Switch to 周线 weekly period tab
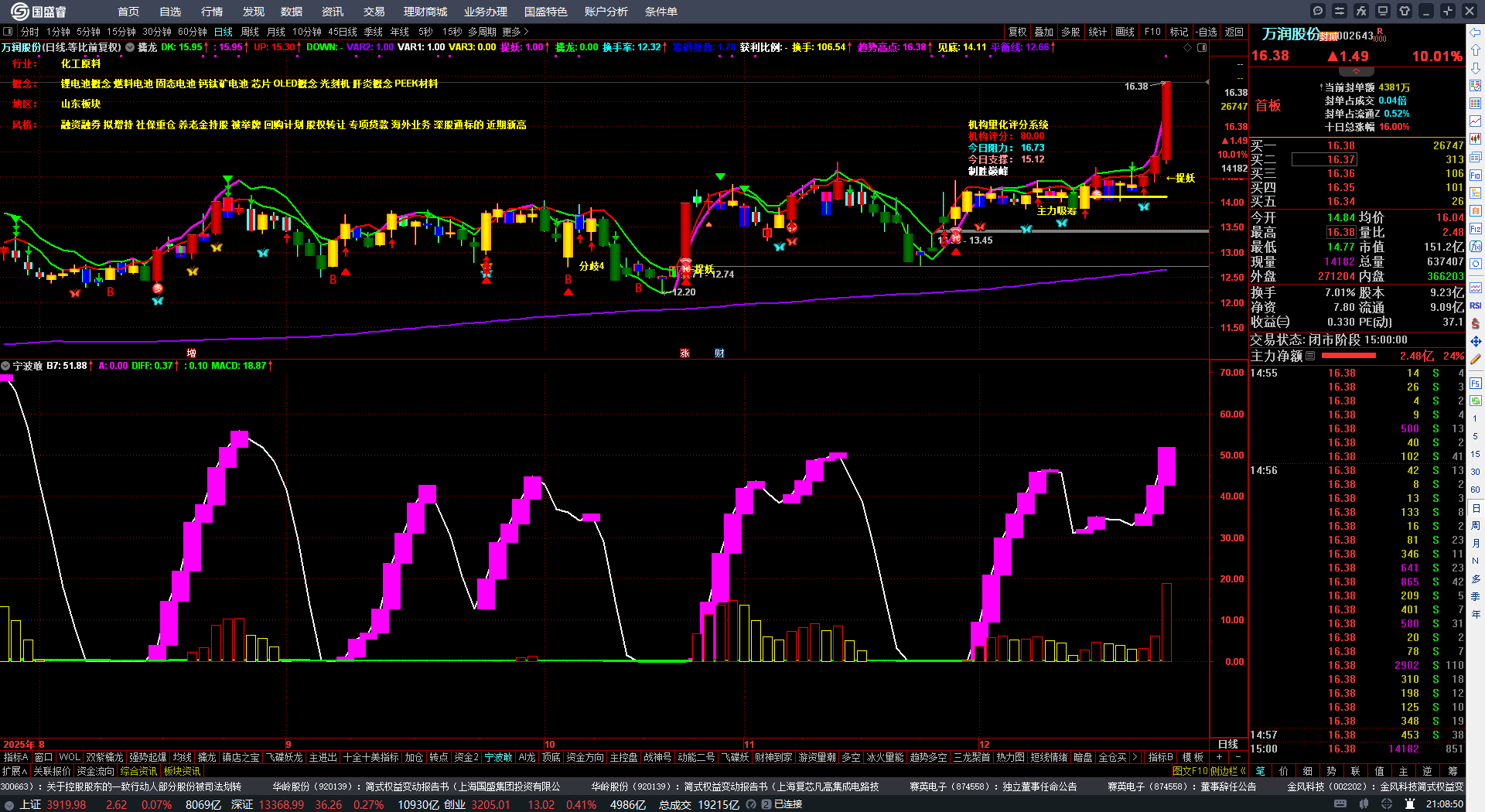1485x812 pixels. [250, 32]
